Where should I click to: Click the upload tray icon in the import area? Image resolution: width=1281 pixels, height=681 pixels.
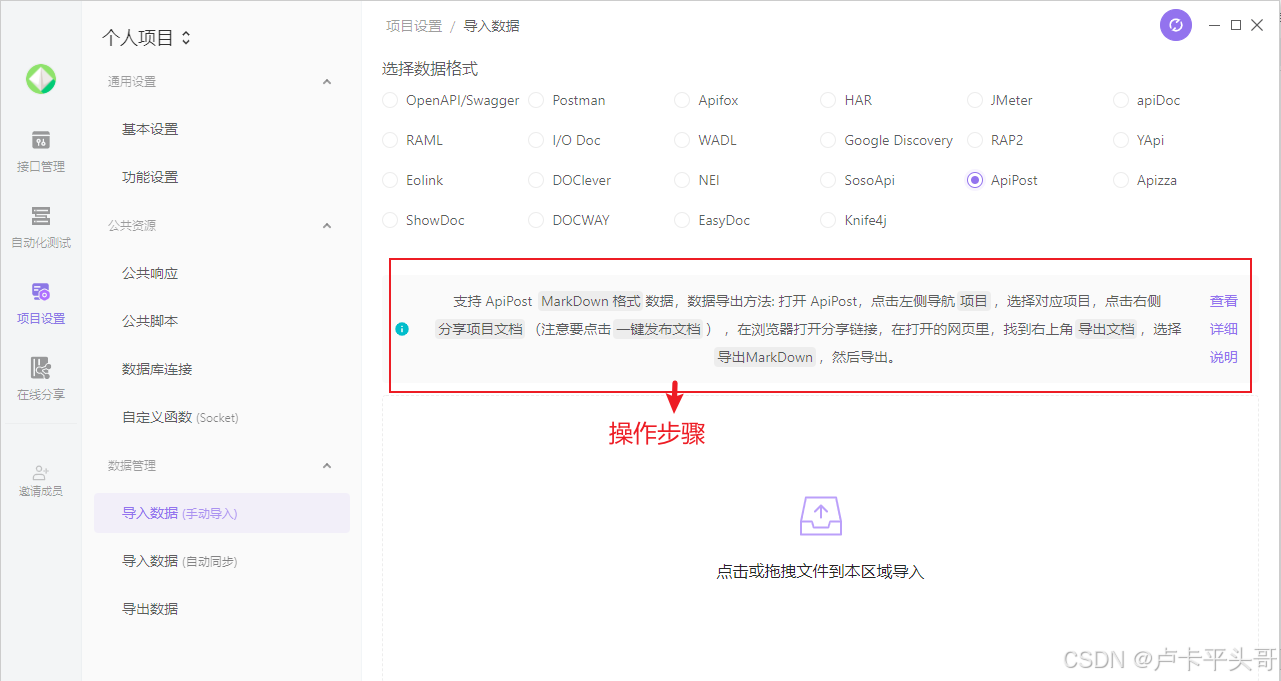(x=821, y=516)
